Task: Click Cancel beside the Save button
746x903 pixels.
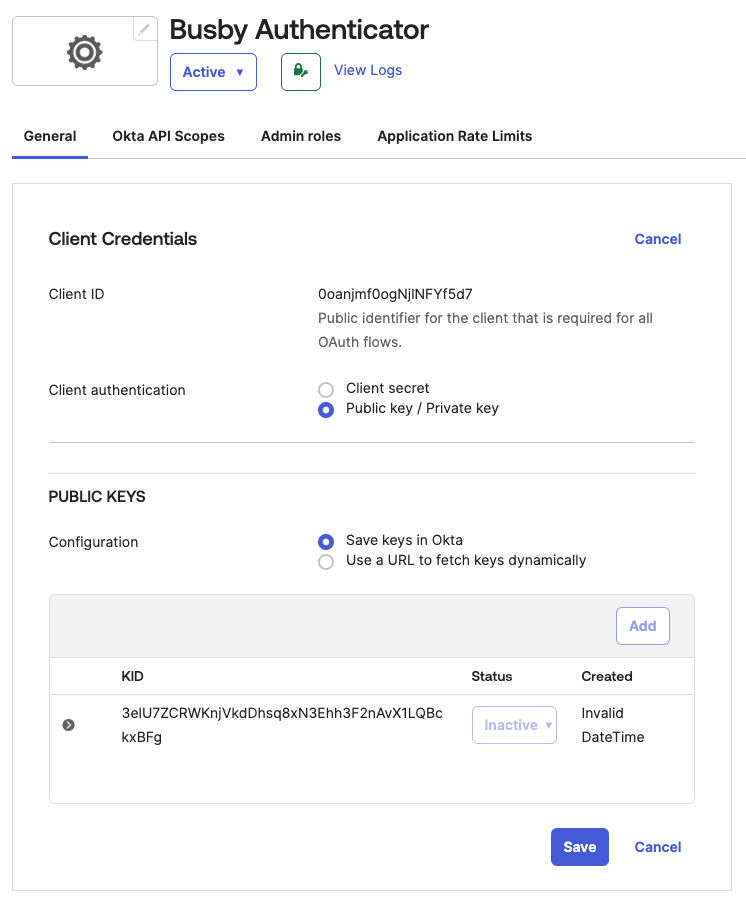Action: (x=658, y=847)
